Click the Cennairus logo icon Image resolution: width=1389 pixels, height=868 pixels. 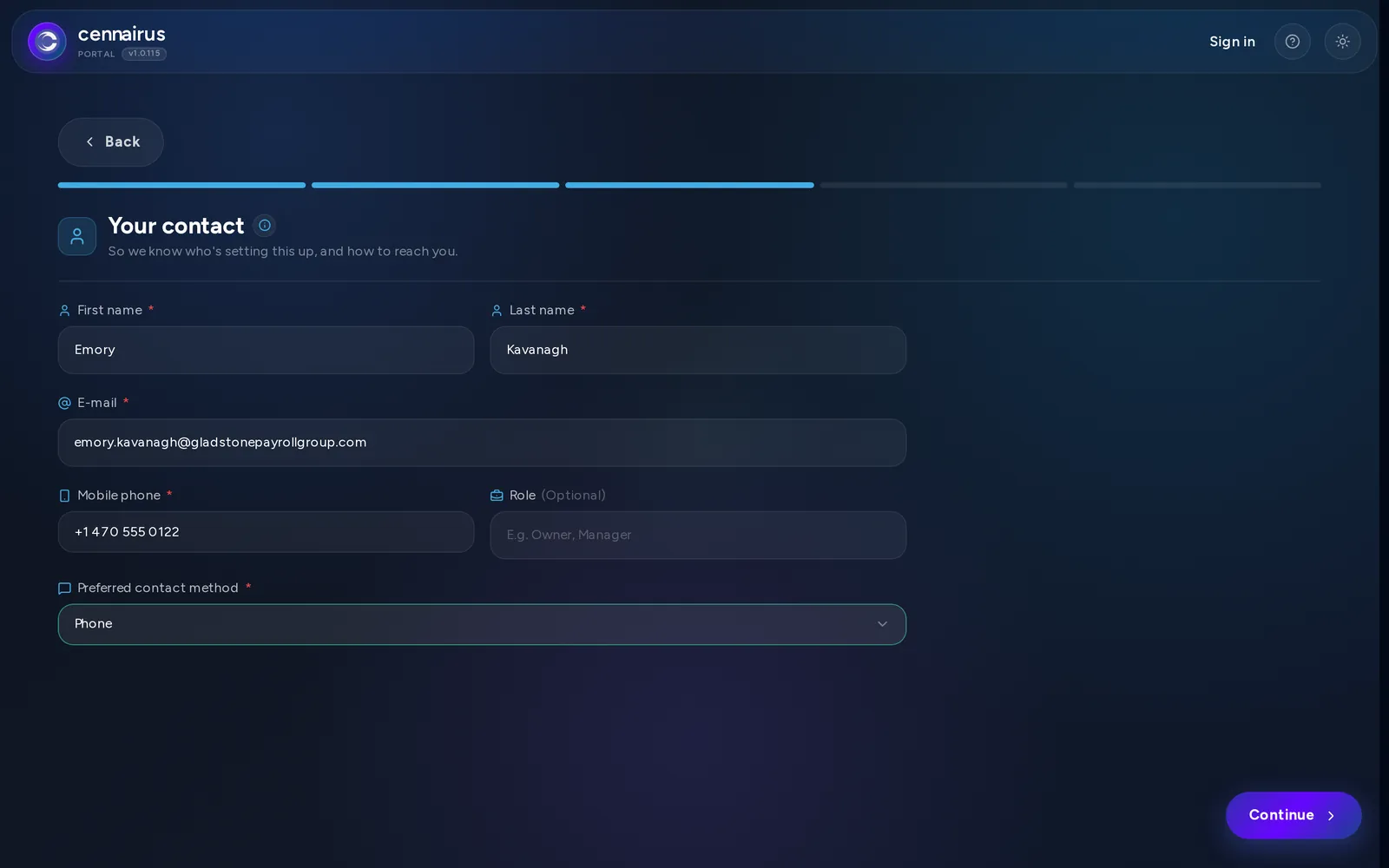click(x=47, y=42)
